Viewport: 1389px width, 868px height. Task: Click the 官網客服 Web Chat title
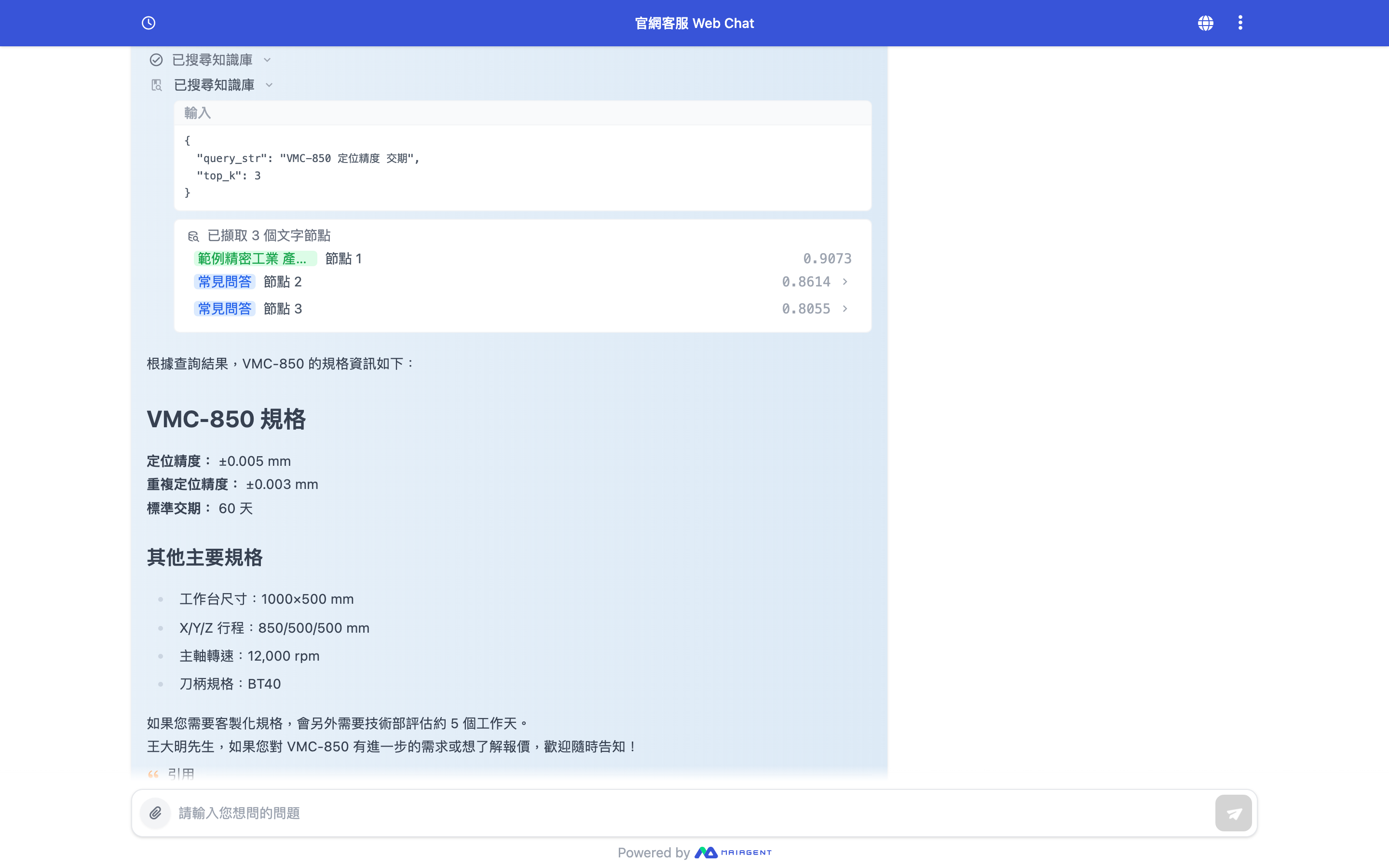coord(694,23)
